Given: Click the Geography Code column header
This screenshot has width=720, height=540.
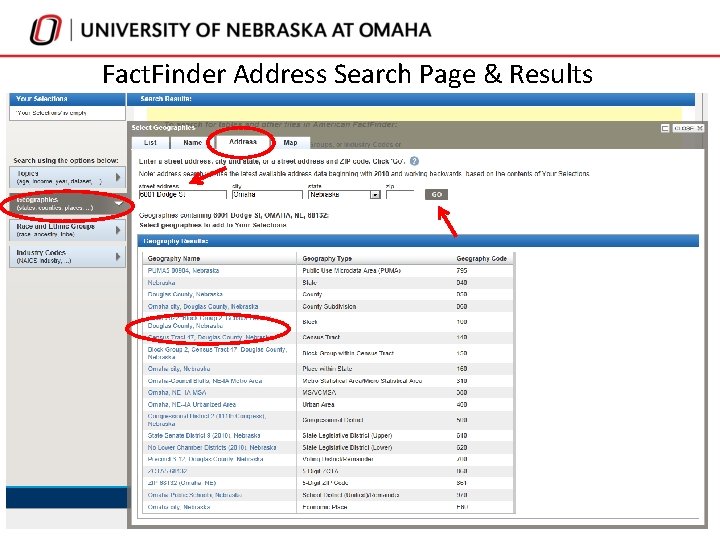Looking at the screenshot, I should 481,259.
